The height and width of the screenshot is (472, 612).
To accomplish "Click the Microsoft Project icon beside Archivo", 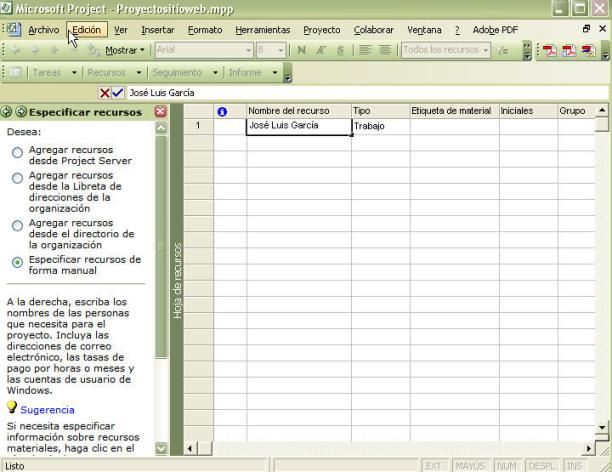I will [x=14, y=29].
